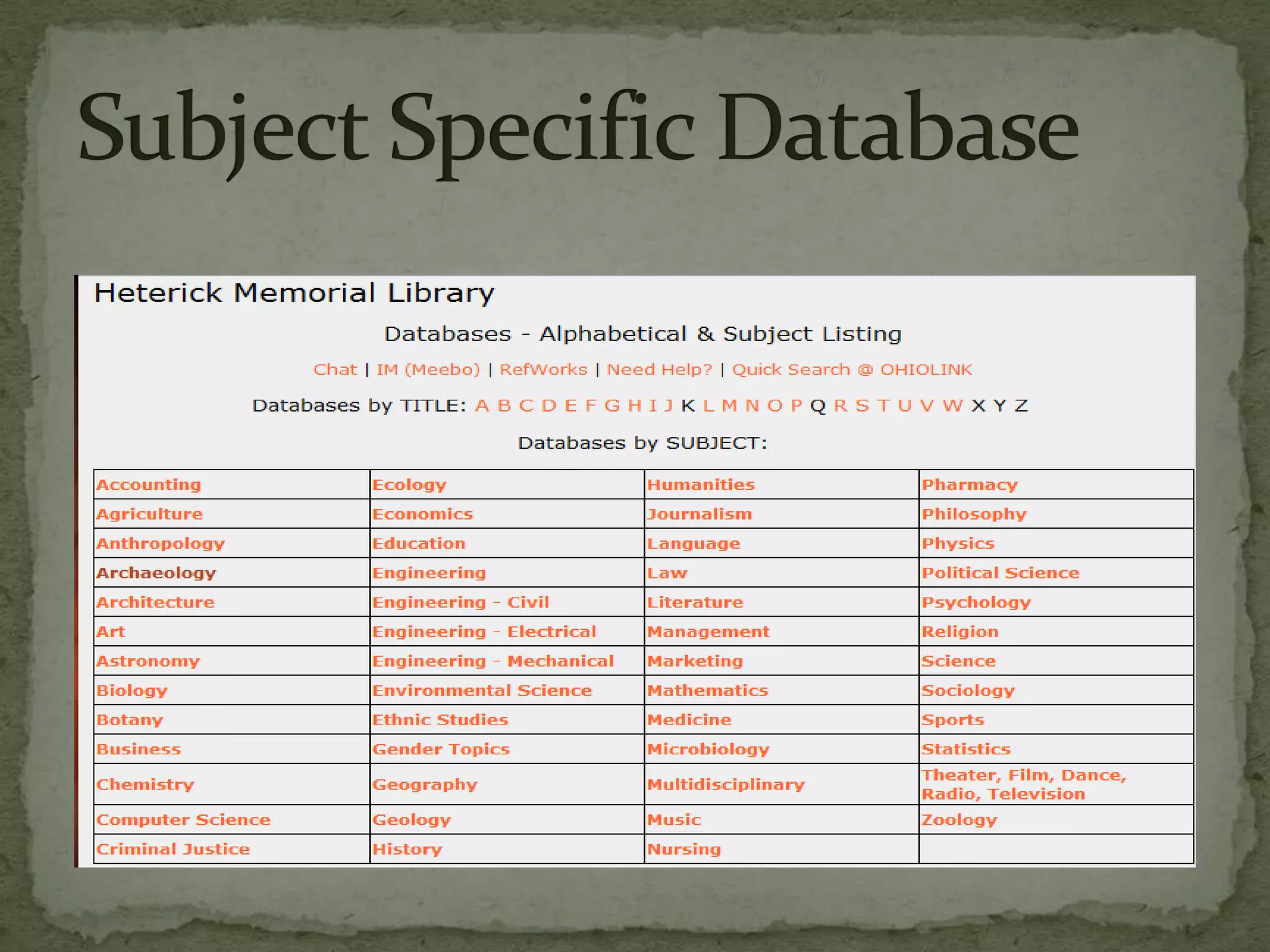The image size is (1270, 952).
Task: Open Political Science databases
Action: point(1000,573)
